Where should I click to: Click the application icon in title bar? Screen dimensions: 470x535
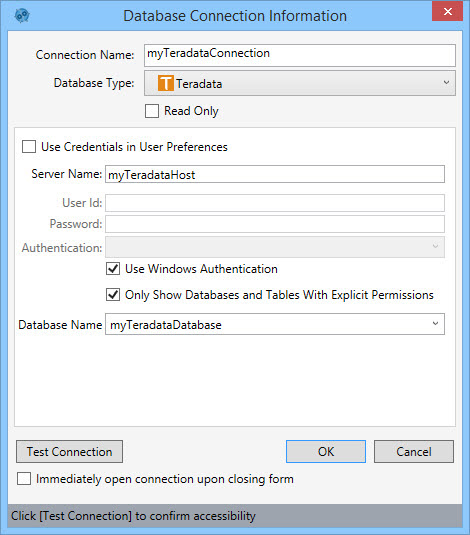(22, 15)
